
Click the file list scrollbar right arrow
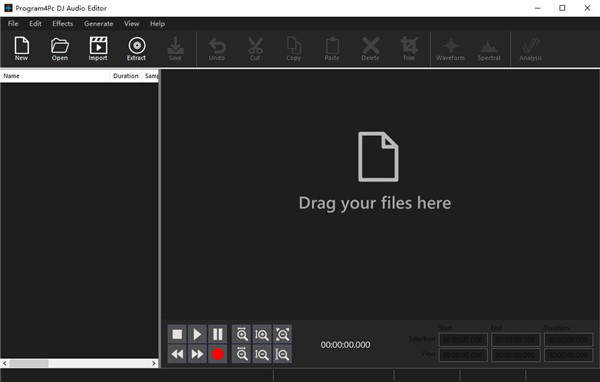pos(154,363)
